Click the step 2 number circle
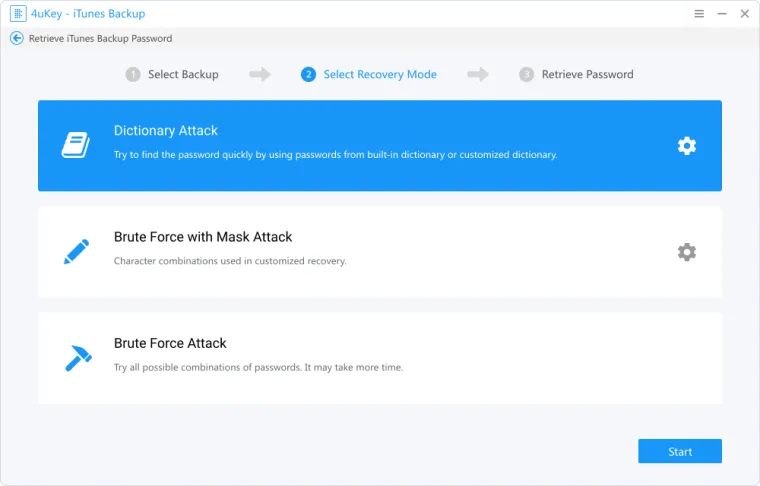760x486 pixels. tap(308, 74)
